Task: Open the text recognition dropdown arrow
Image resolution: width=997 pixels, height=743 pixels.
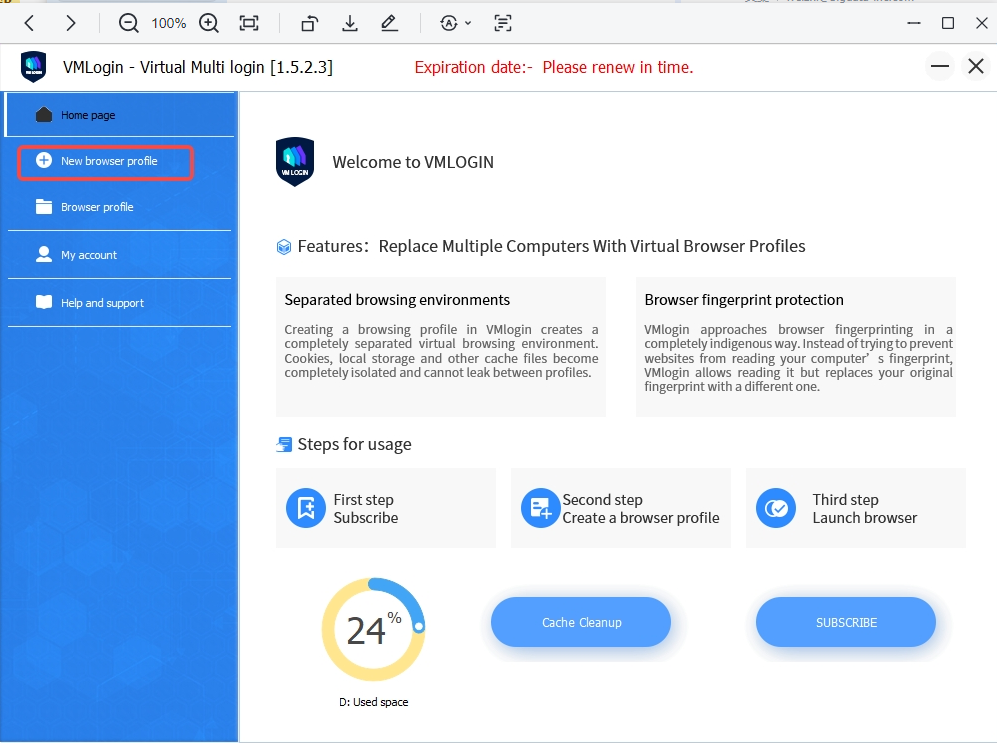Action: point(468,24)
